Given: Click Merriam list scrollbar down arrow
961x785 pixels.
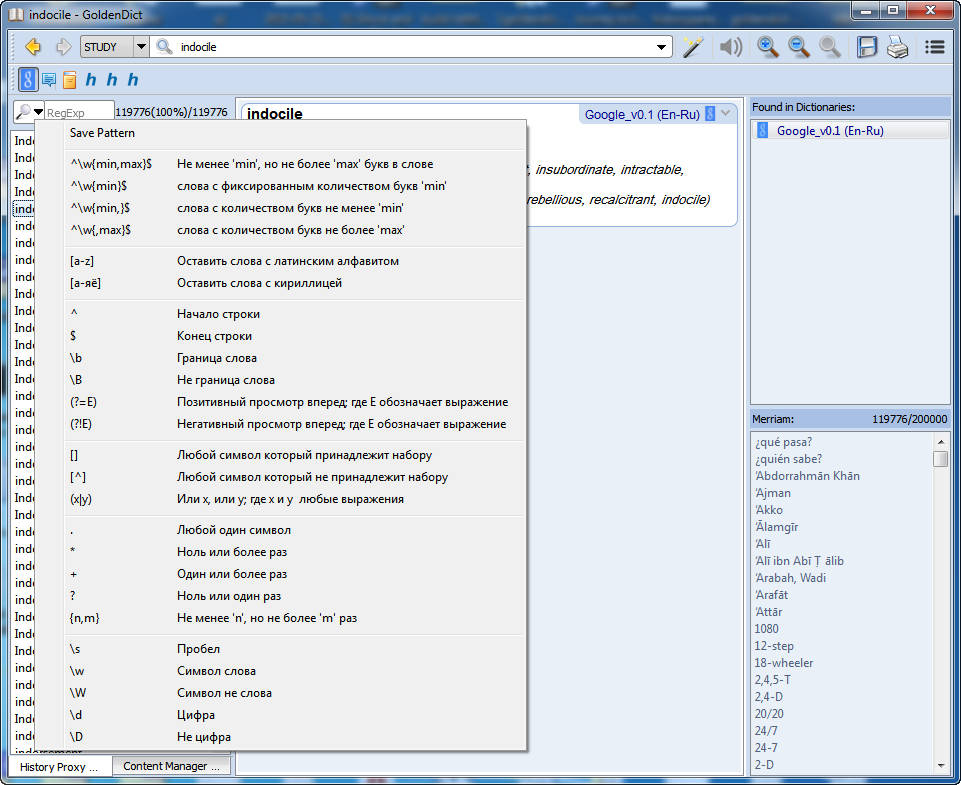Looking at the screenshot, I should (941, 765).
